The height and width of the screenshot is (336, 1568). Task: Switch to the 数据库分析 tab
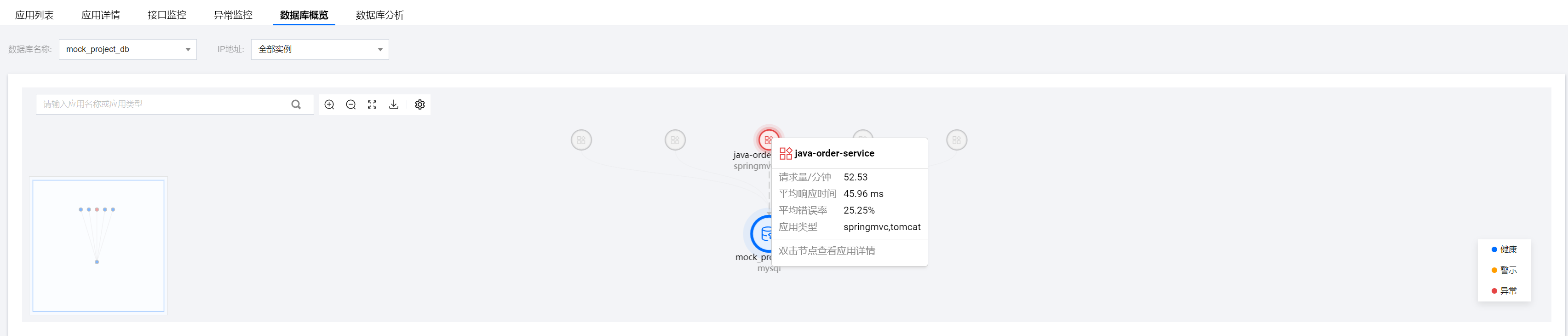point(380,15)
